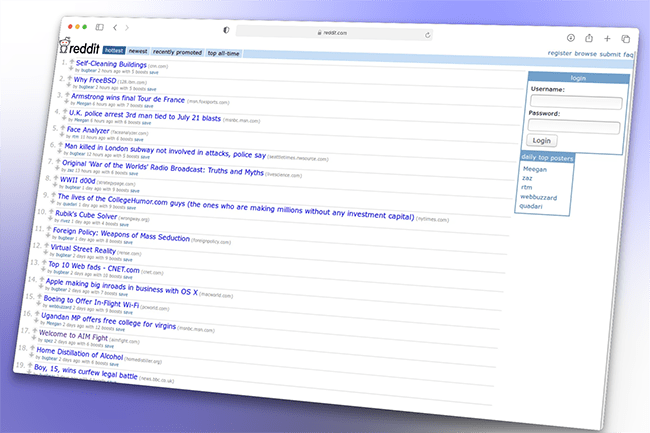
Task: Upvote the Why FreeBSD post
Action: pos(70,78)
